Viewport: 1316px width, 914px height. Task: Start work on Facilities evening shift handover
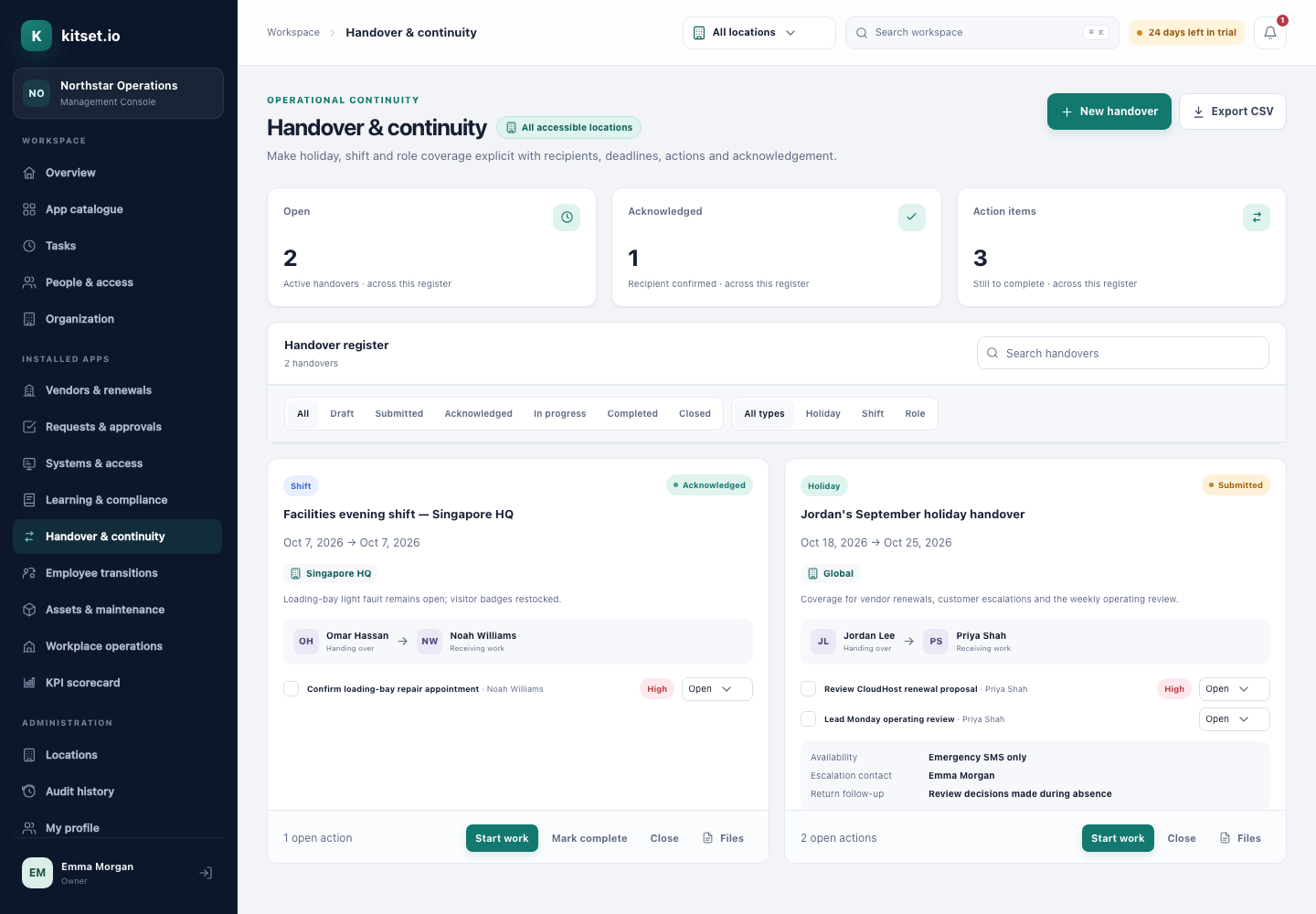click(x=502, y=838)
